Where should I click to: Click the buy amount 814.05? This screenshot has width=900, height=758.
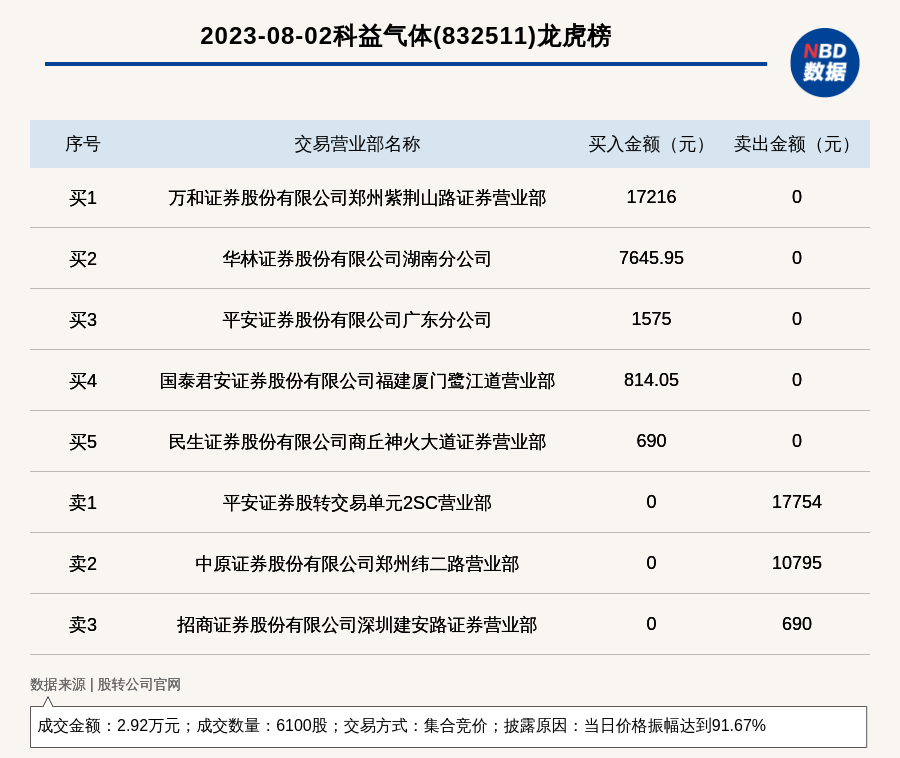[x=651, y=380]
